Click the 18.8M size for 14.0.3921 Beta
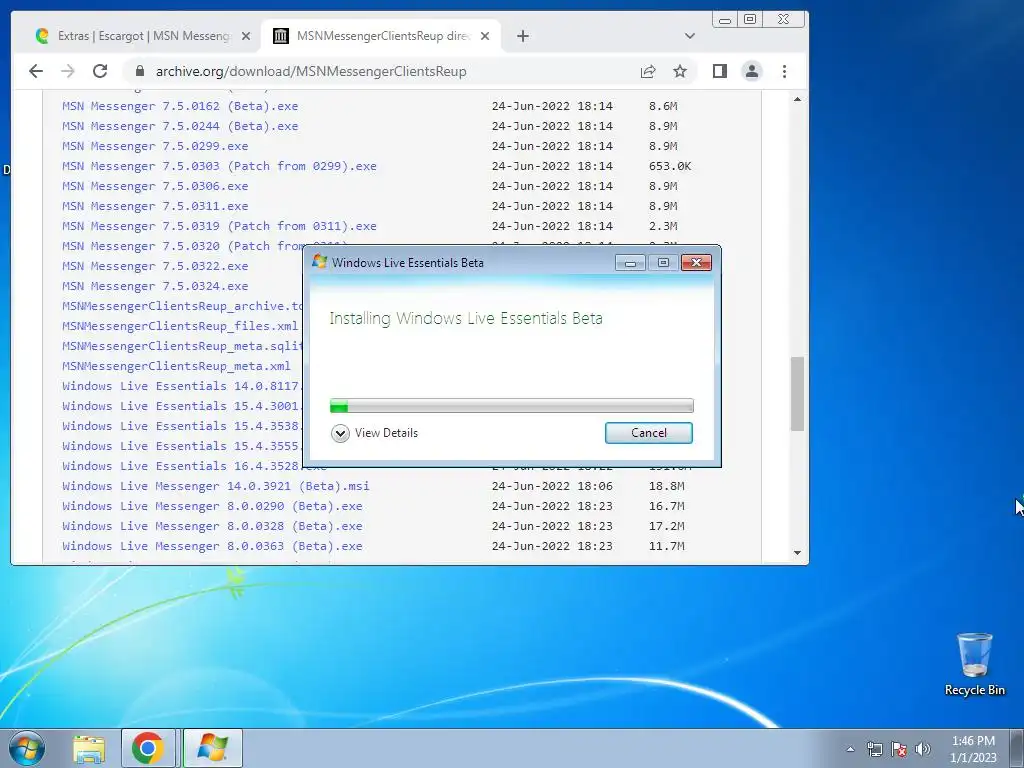Image resolution: width=1024 pixels, height=768 pixels. pos(666,486)
